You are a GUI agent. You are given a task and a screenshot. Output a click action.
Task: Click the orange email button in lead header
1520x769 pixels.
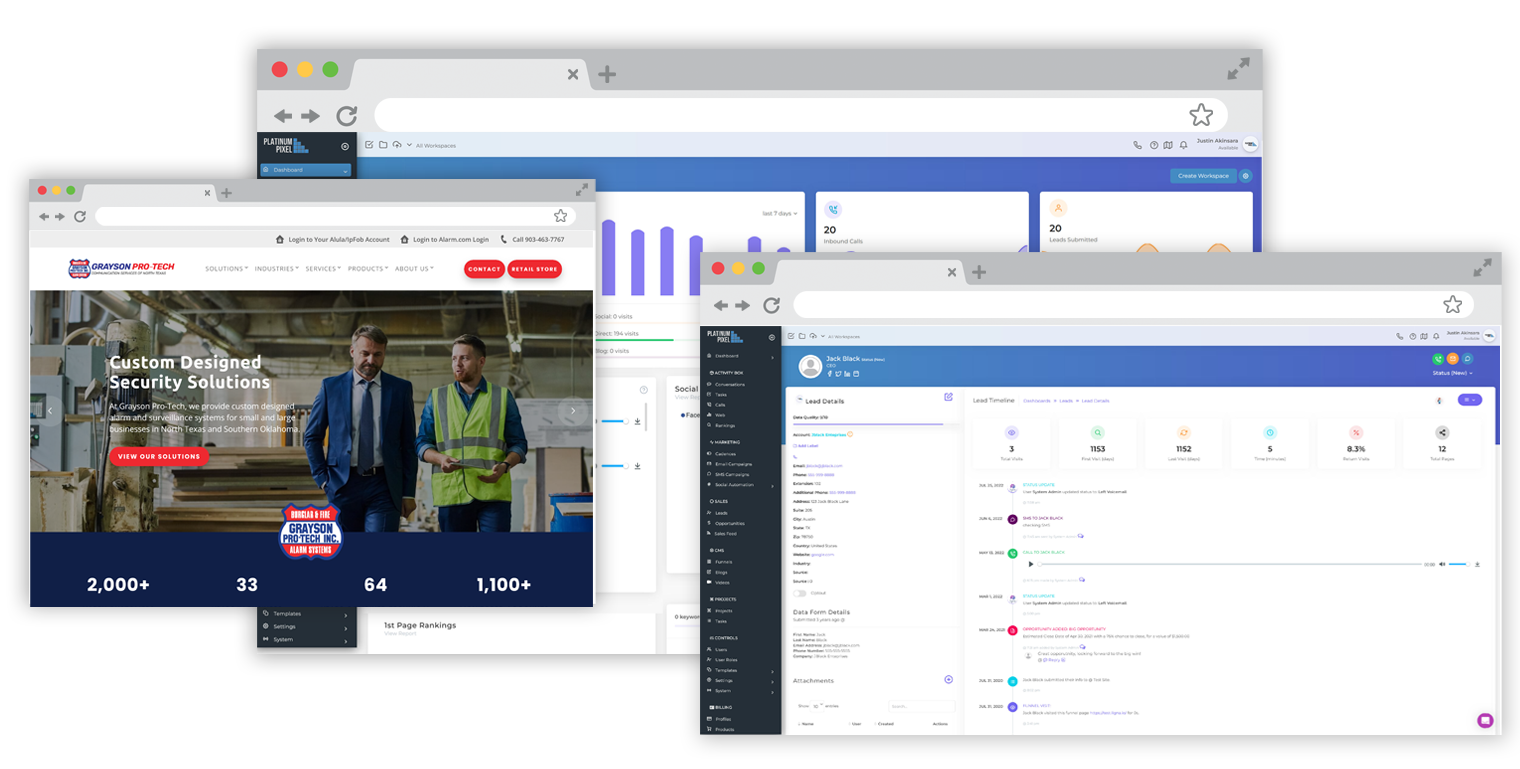click(1452, 358)
